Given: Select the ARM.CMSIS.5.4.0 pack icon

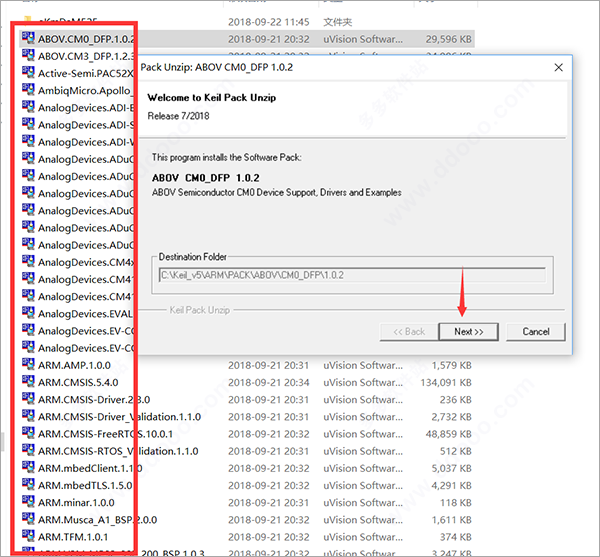Looking at the screenshot, I should pos(28,382).
